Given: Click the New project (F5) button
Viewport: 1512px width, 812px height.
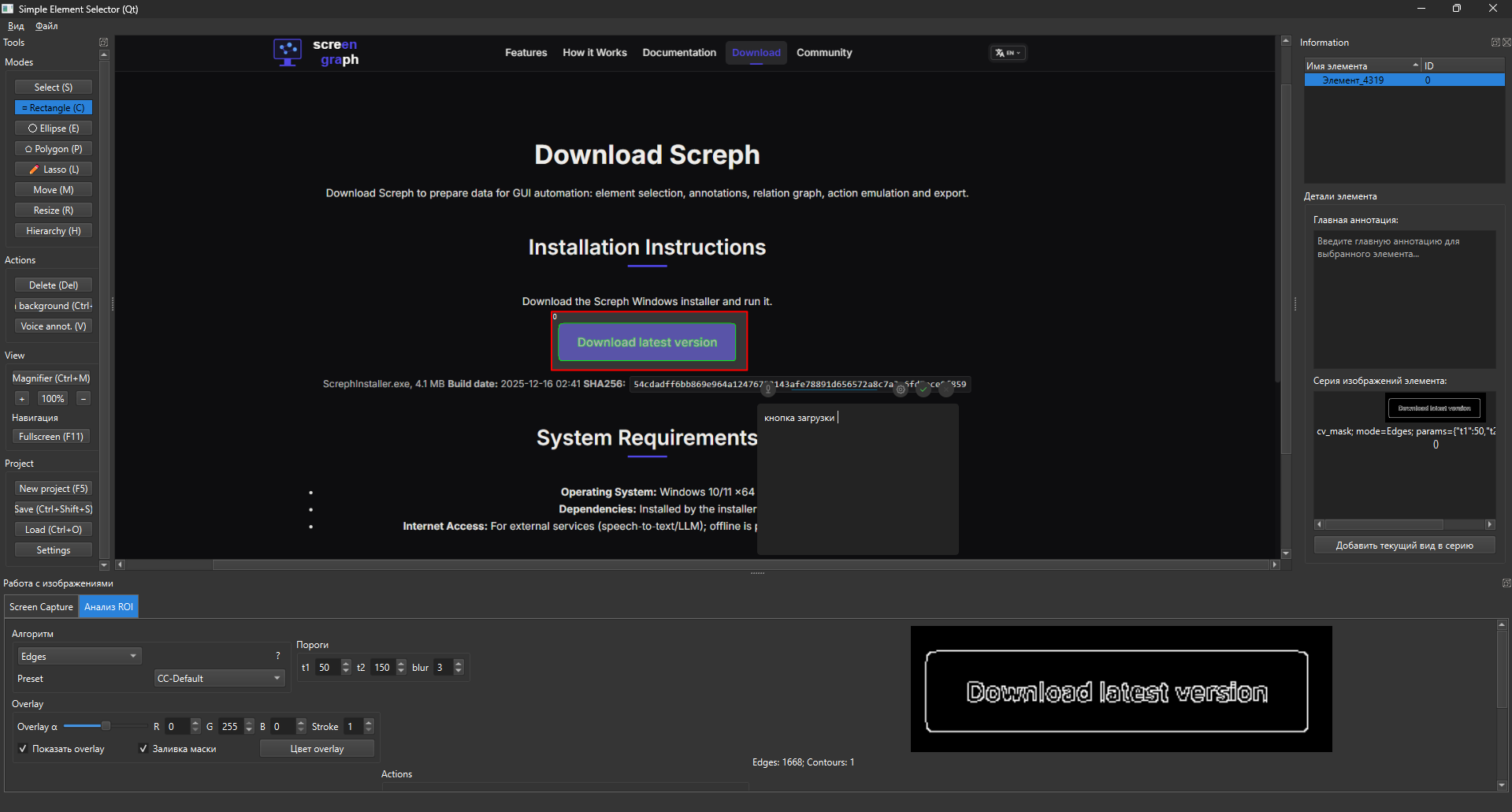Looking at the screenshot, I should coord(53,487).
